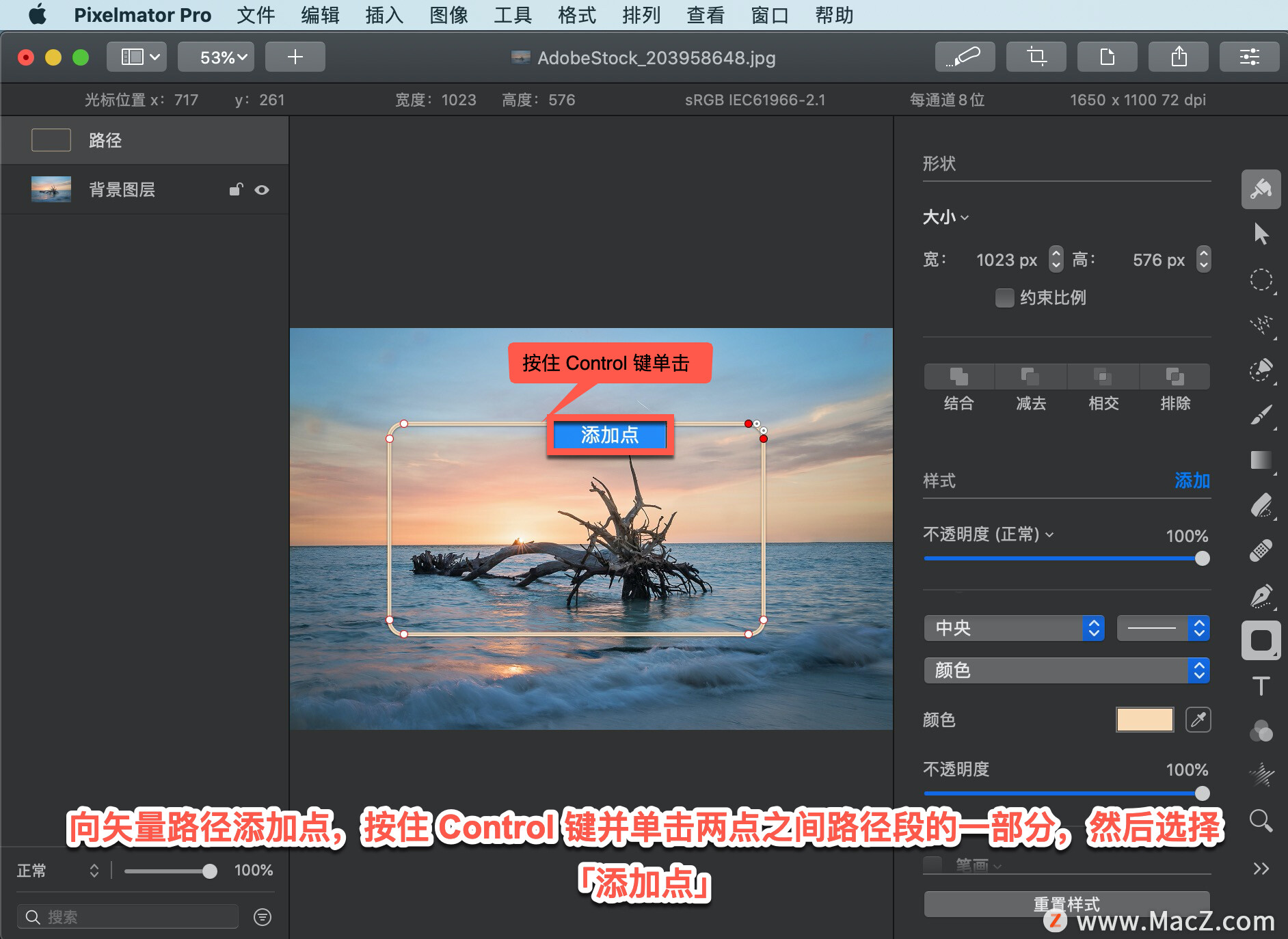Image resolution: width=1288 pixels, height=939 pixels.
Task: Click the Share toolbar button
Action: click(1179, 57)
